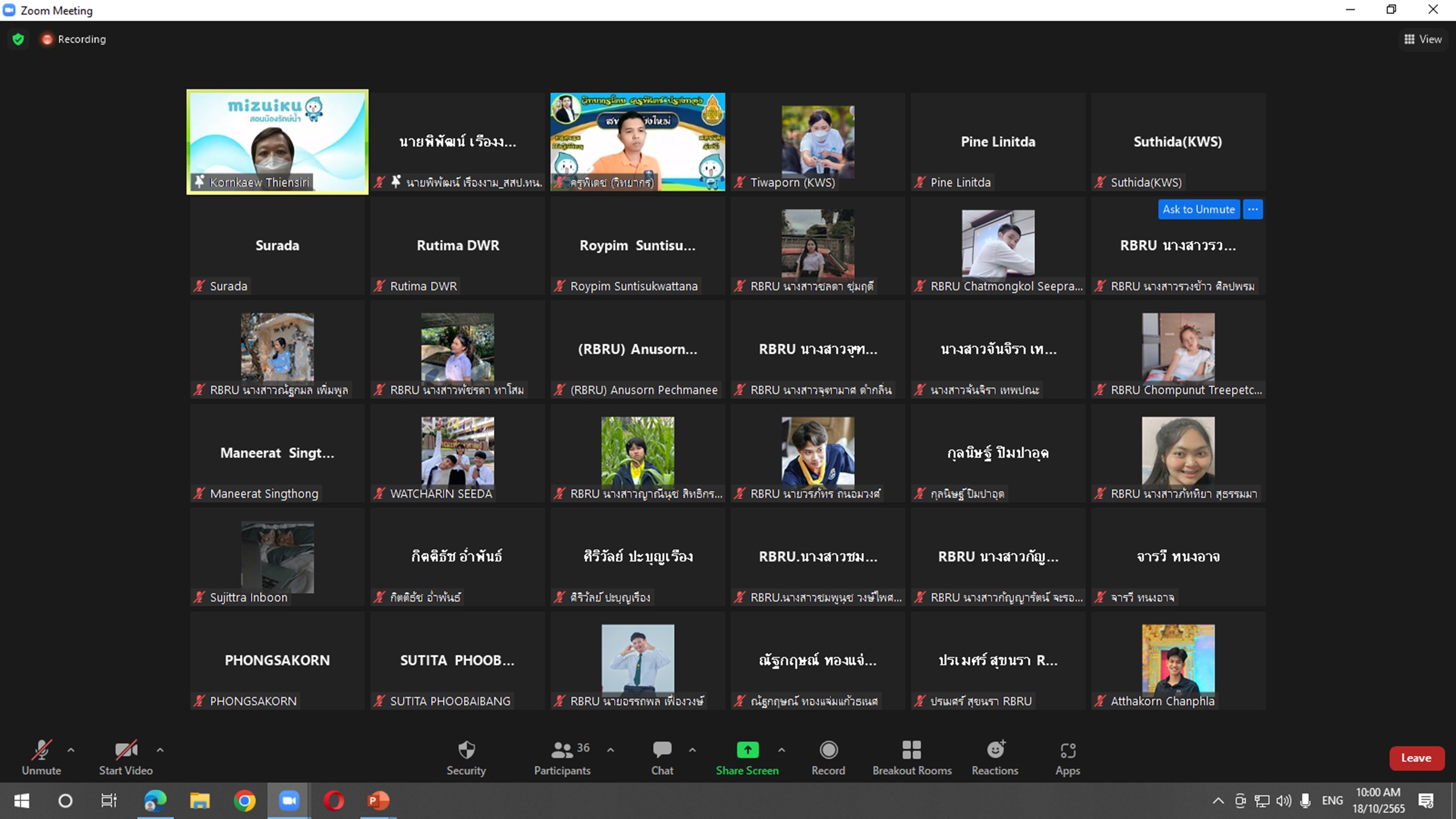Toggle Start Video on
Image resolution: width=1456 pixels, height=819 pixels.
126,757
